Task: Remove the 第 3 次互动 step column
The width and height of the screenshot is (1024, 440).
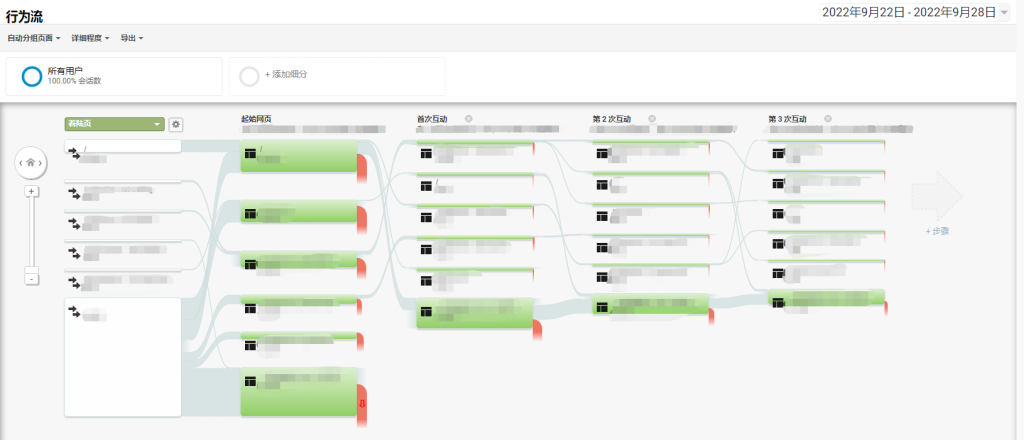Action: [x=827, y=119]
